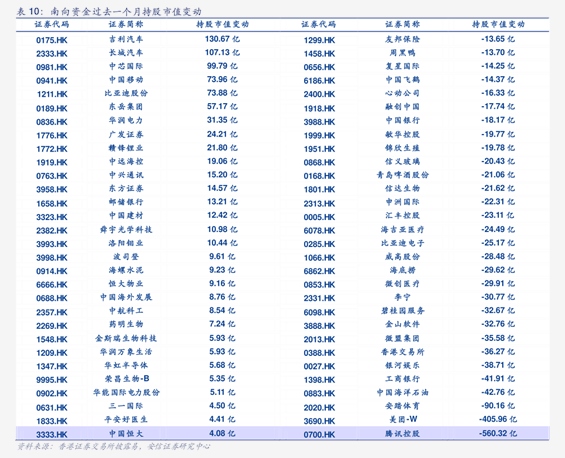Click stock code 0189.HK
This screenshot has width=565, height=458.
click(52, 108)
